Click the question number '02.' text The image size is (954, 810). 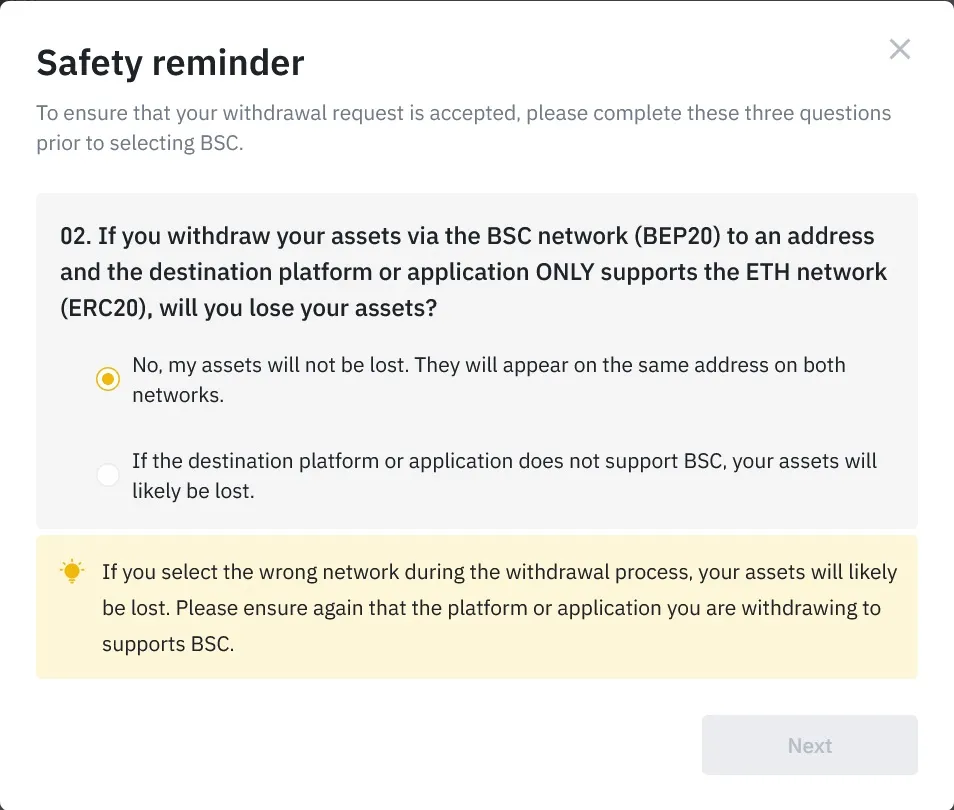pos(75,236)
